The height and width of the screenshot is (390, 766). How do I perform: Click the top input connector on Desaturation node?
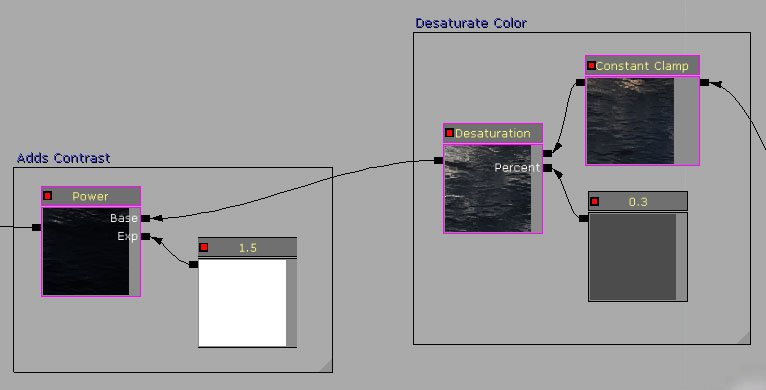[x=548, y=153]
